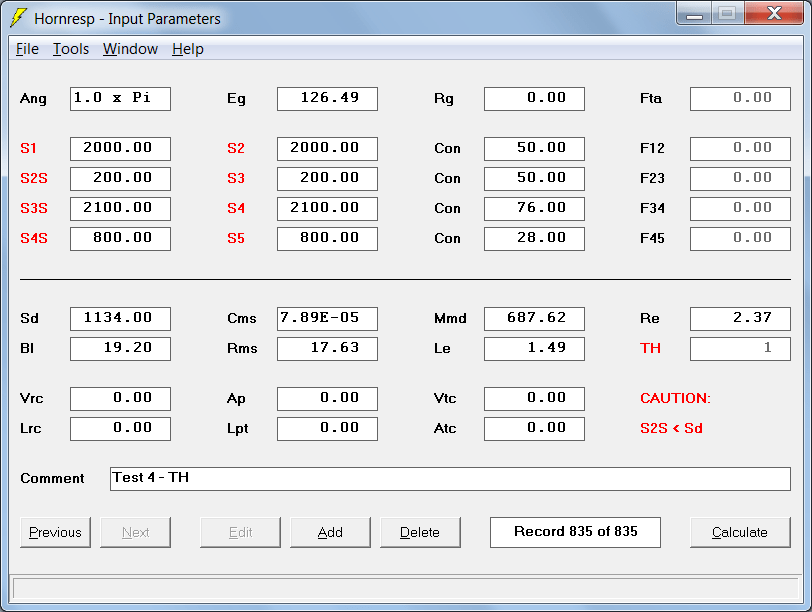Select the F34 input field

(741, 209)
